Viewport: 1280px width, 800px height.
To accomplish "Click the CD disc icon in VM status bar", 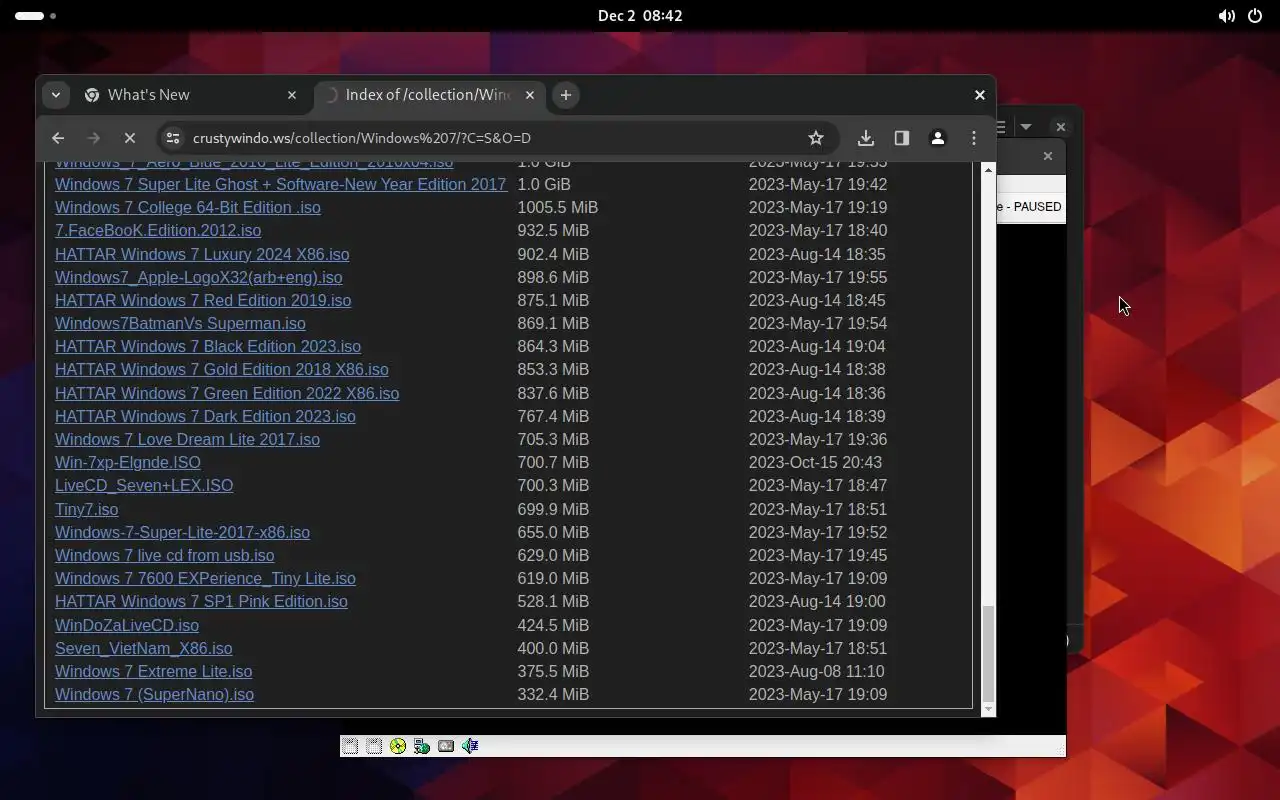I will click(398, 746).
